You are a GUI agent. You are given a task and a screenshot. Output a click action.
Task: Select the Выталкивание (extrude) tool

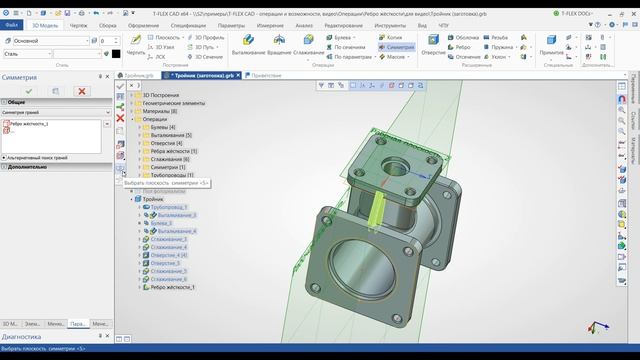[248, 44]
